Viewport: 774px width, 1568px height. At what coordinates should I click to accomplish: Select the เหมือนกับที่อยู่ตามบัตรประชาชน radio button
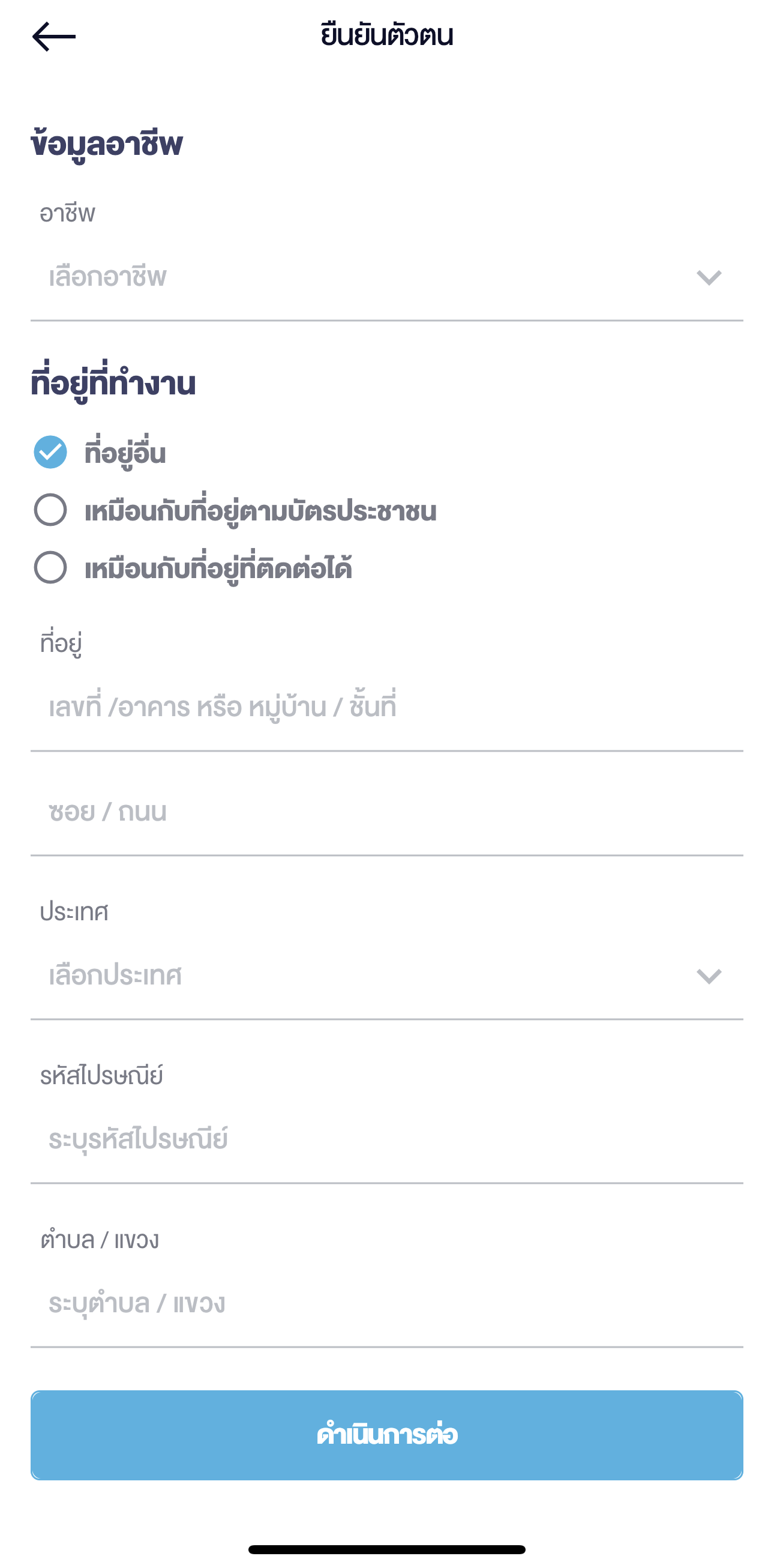(x=50, y=510)
